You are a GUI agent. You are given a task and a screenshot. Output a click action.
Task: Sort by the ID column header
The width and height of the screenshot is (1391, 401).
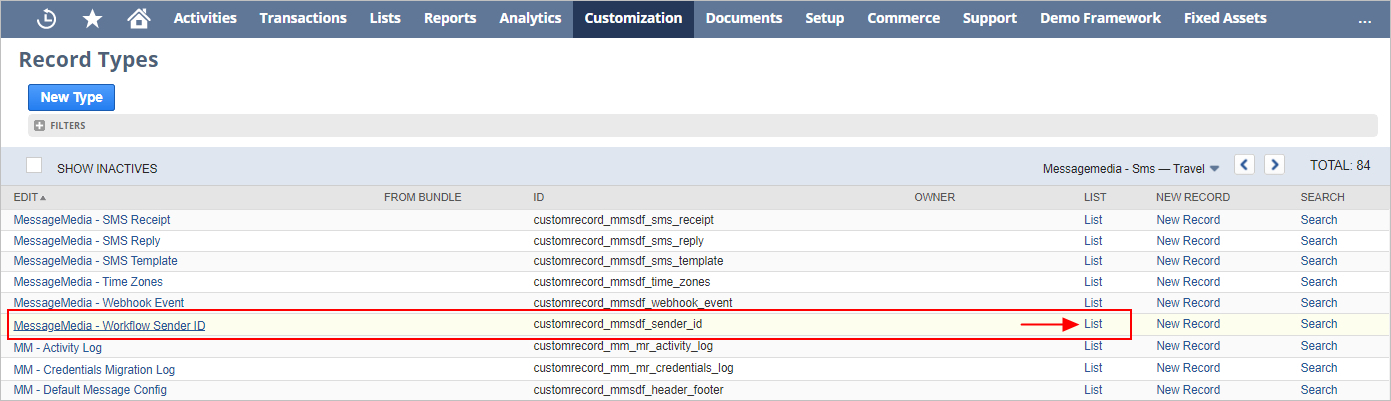pos(539,197)
